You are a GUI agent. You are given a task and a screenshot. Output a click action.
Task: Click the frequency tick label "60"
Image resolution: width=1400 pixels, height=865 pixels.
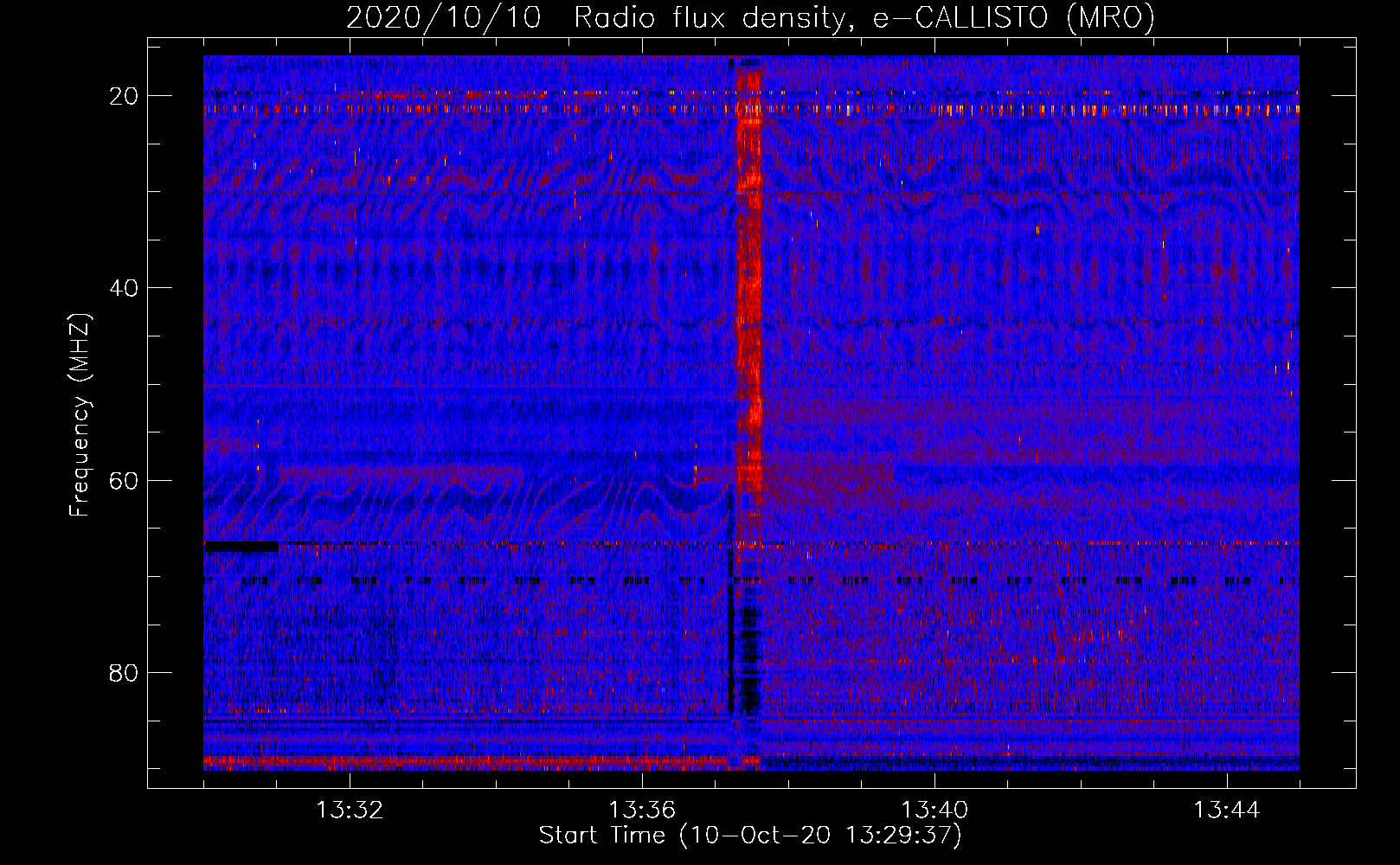124,480
